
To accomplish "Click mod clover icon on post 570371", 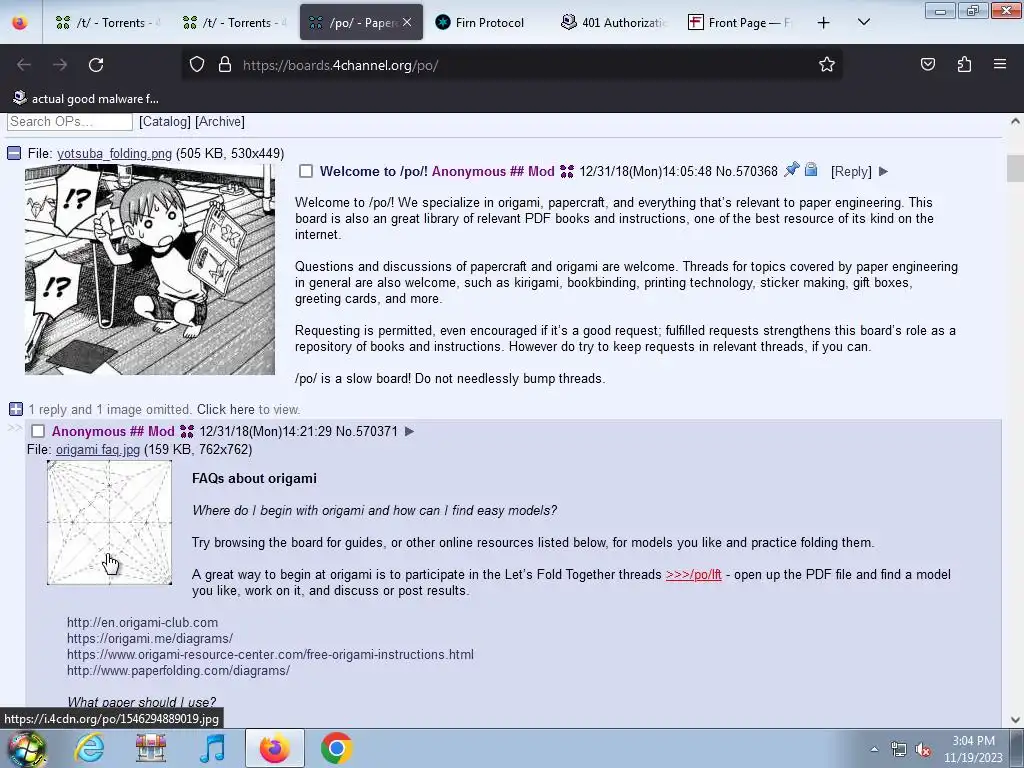I will 187,431.
